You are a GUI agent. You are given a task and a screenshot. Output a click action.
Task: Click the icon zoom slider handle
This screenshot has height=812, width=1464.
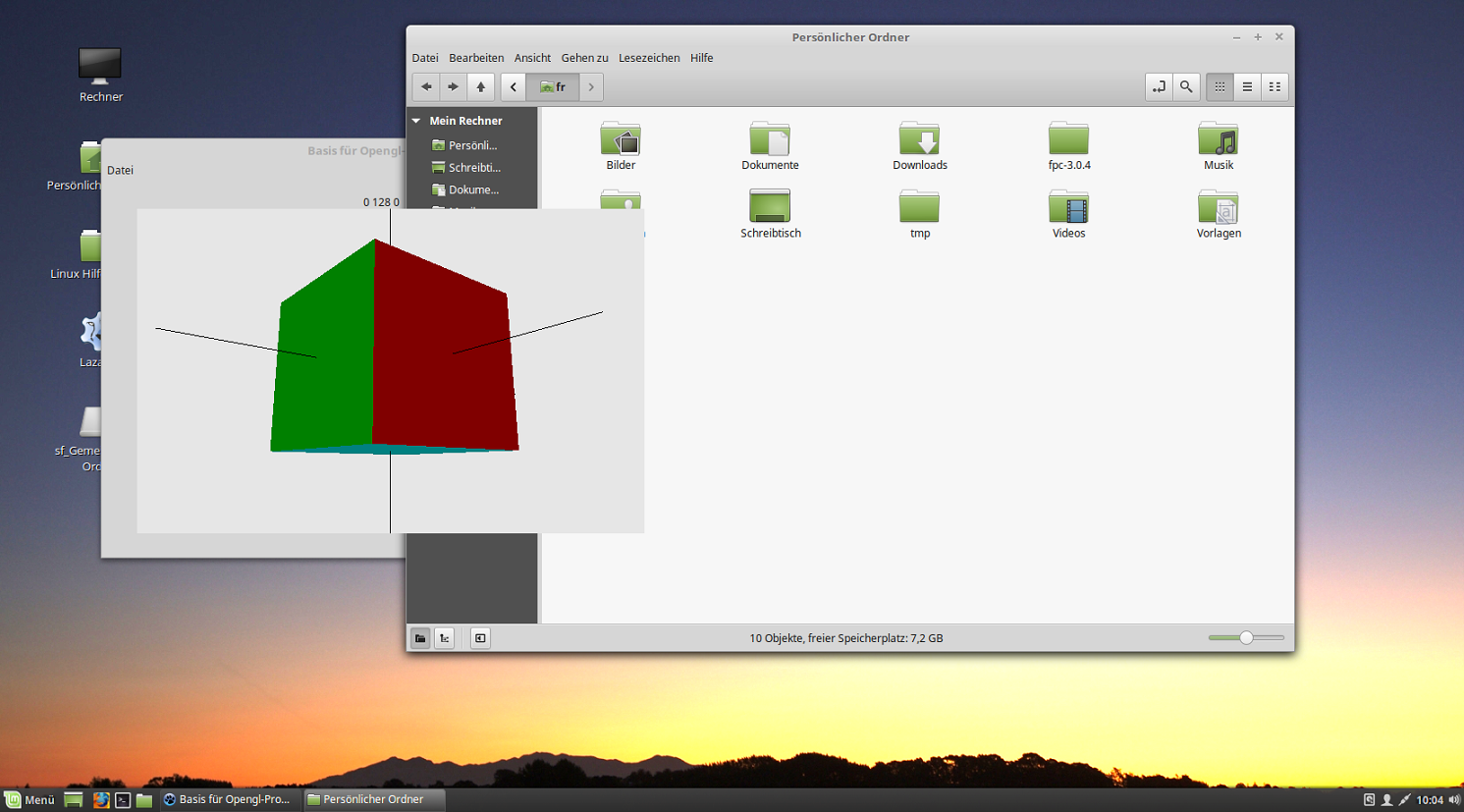[1246, 638]
